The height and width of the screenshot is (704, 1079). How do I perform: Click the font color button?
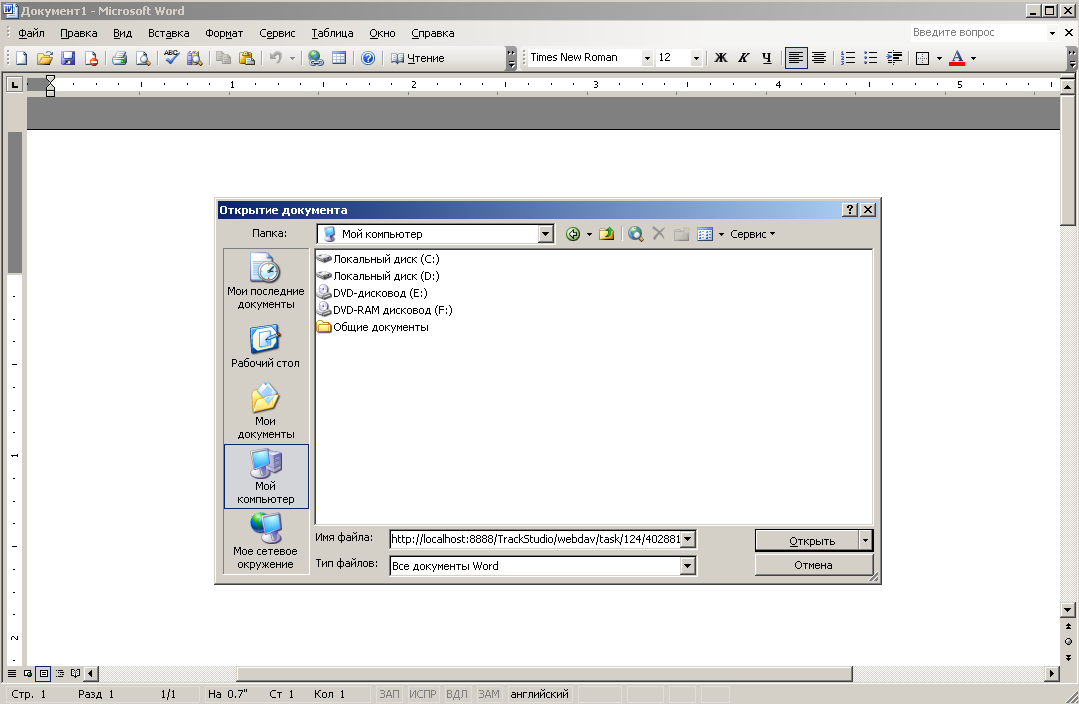click(x=957, y=58)
